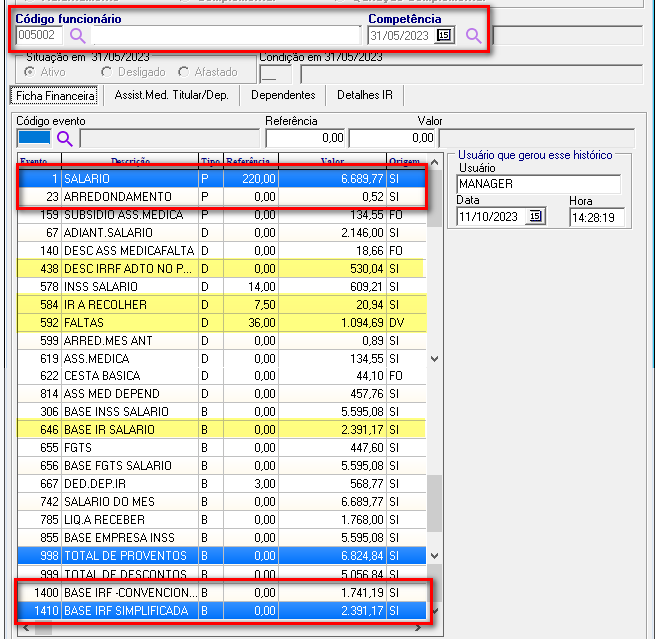Open Competência calendar picker icon
The image size is (655, 639).
click(x=444, y=35)
